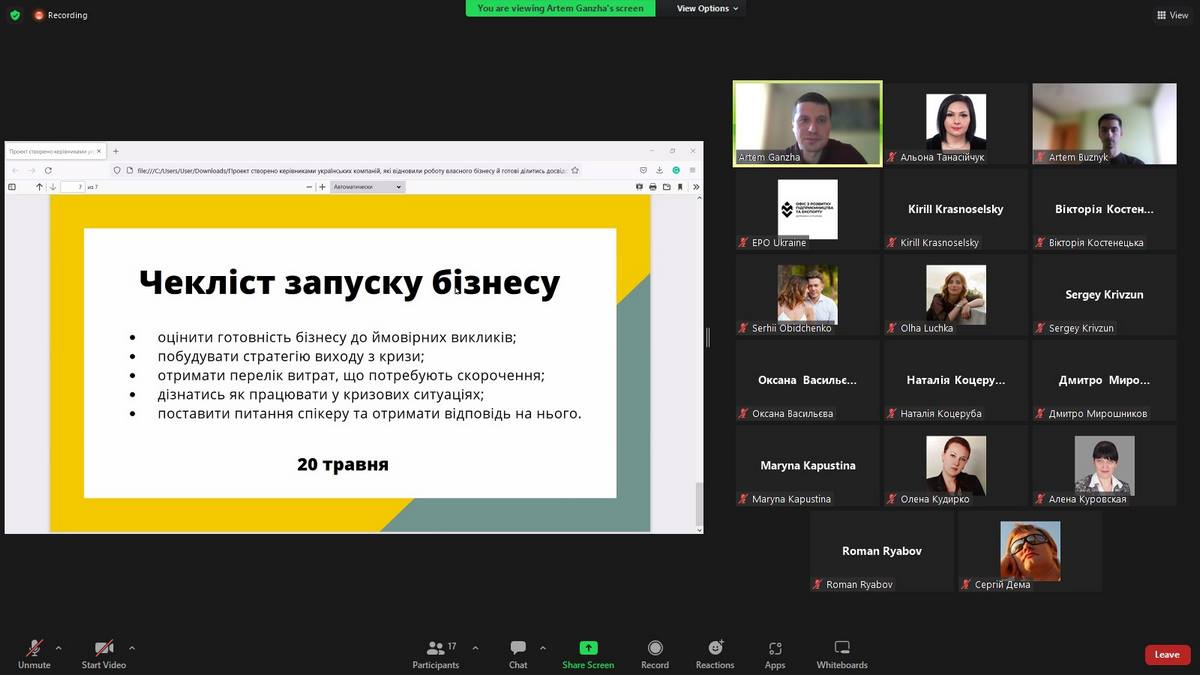Select Сергій Дема's participant tile
The width and height of the screenshot is (1200, 675).
tap(1030, 551)
